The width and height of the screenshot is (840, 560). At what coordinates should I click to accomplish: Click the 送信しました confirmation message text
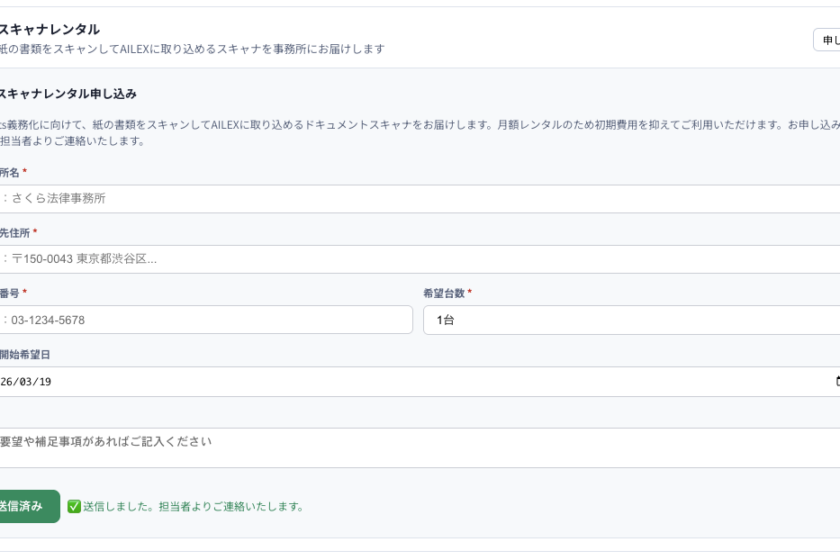pos(199,506)
